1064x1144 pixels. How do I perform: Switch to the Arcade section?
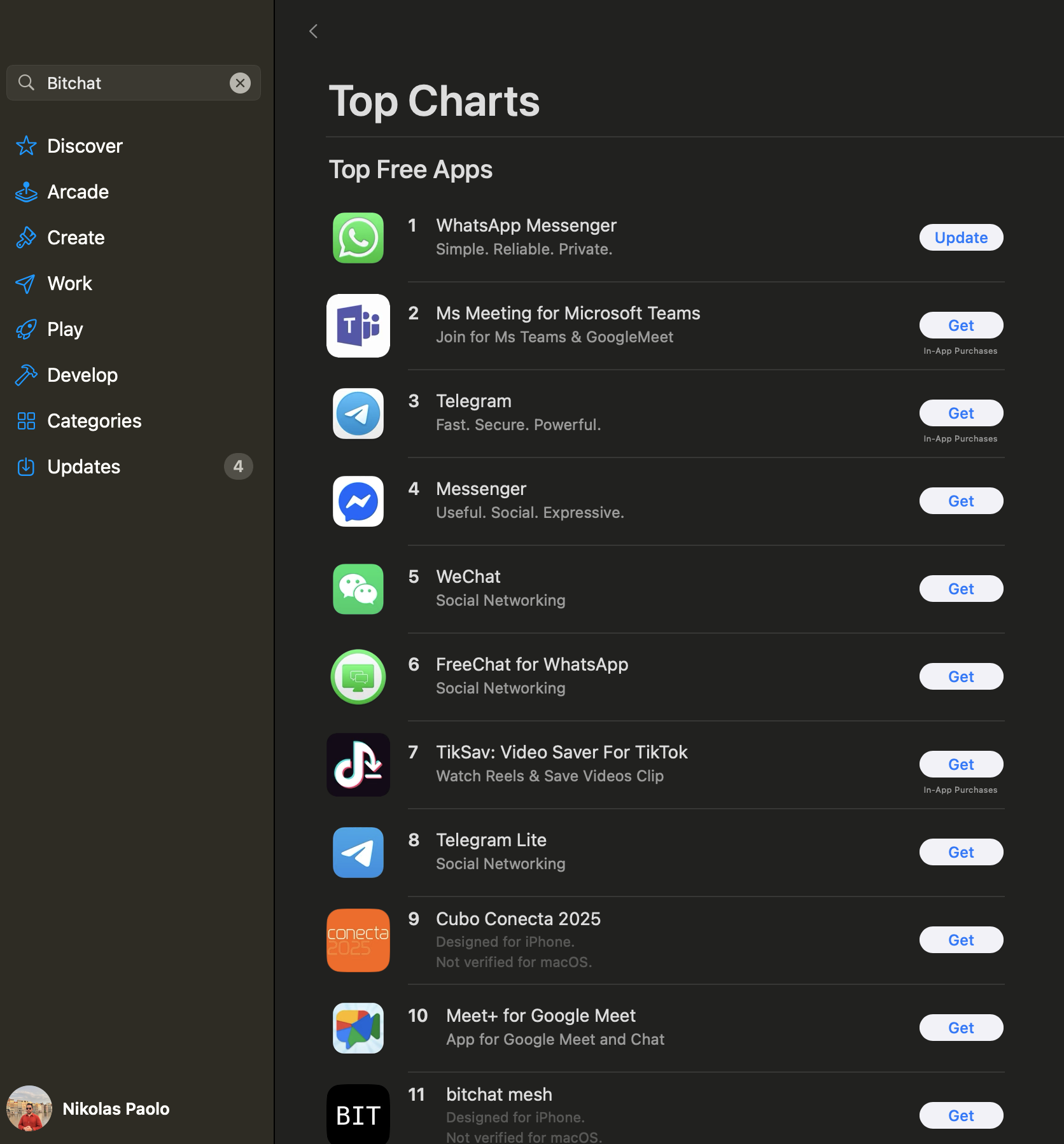pos(78,192)
